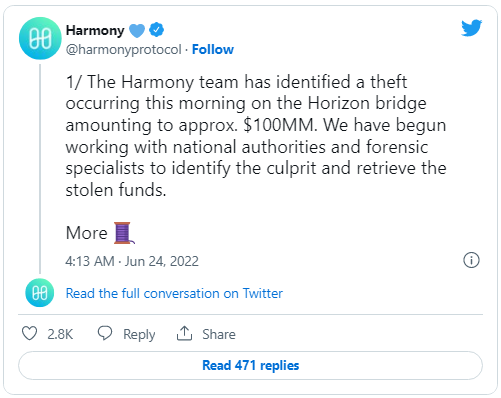This screenshot has height=398, width=501.
Task: Click the blue heart emoji beside Harmony
Action: [137, 31]
